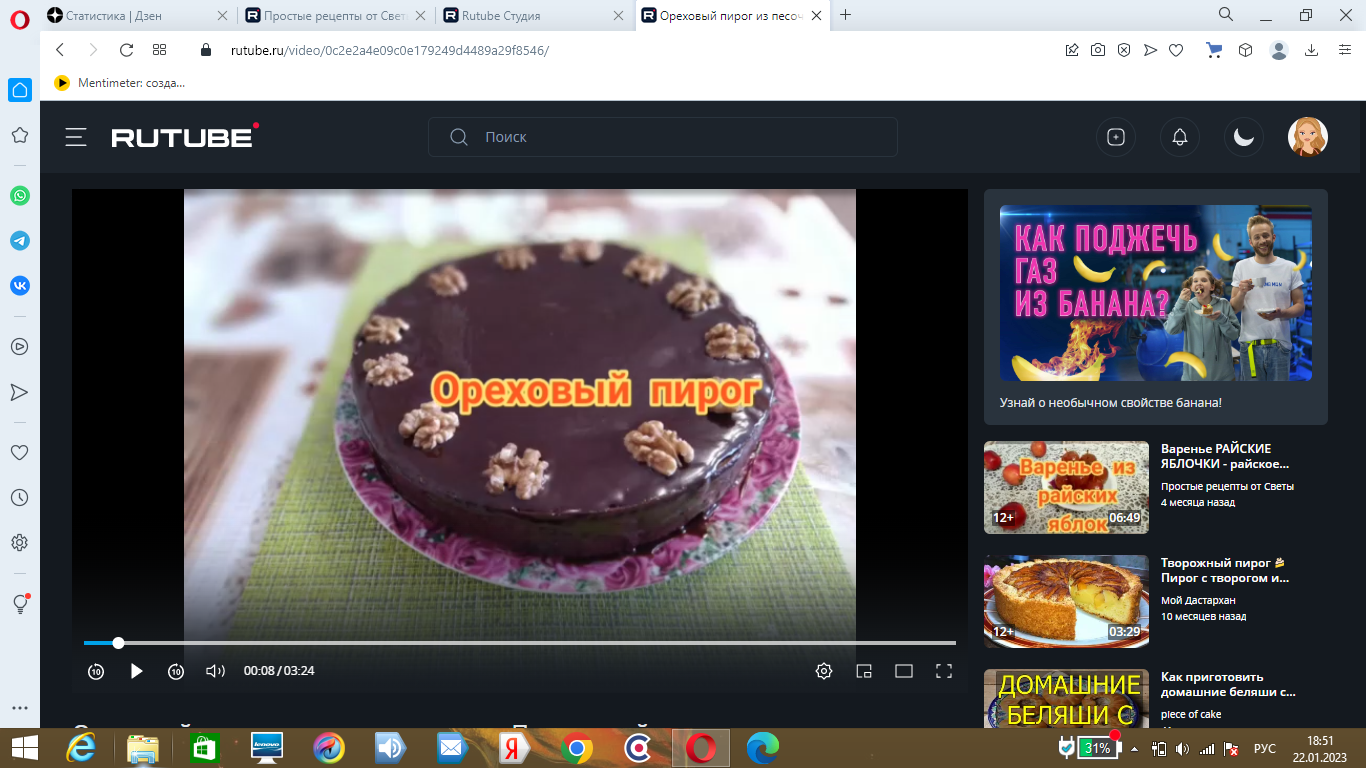
Task: Open sidebar player icon
Action: [x=20, y=347]
